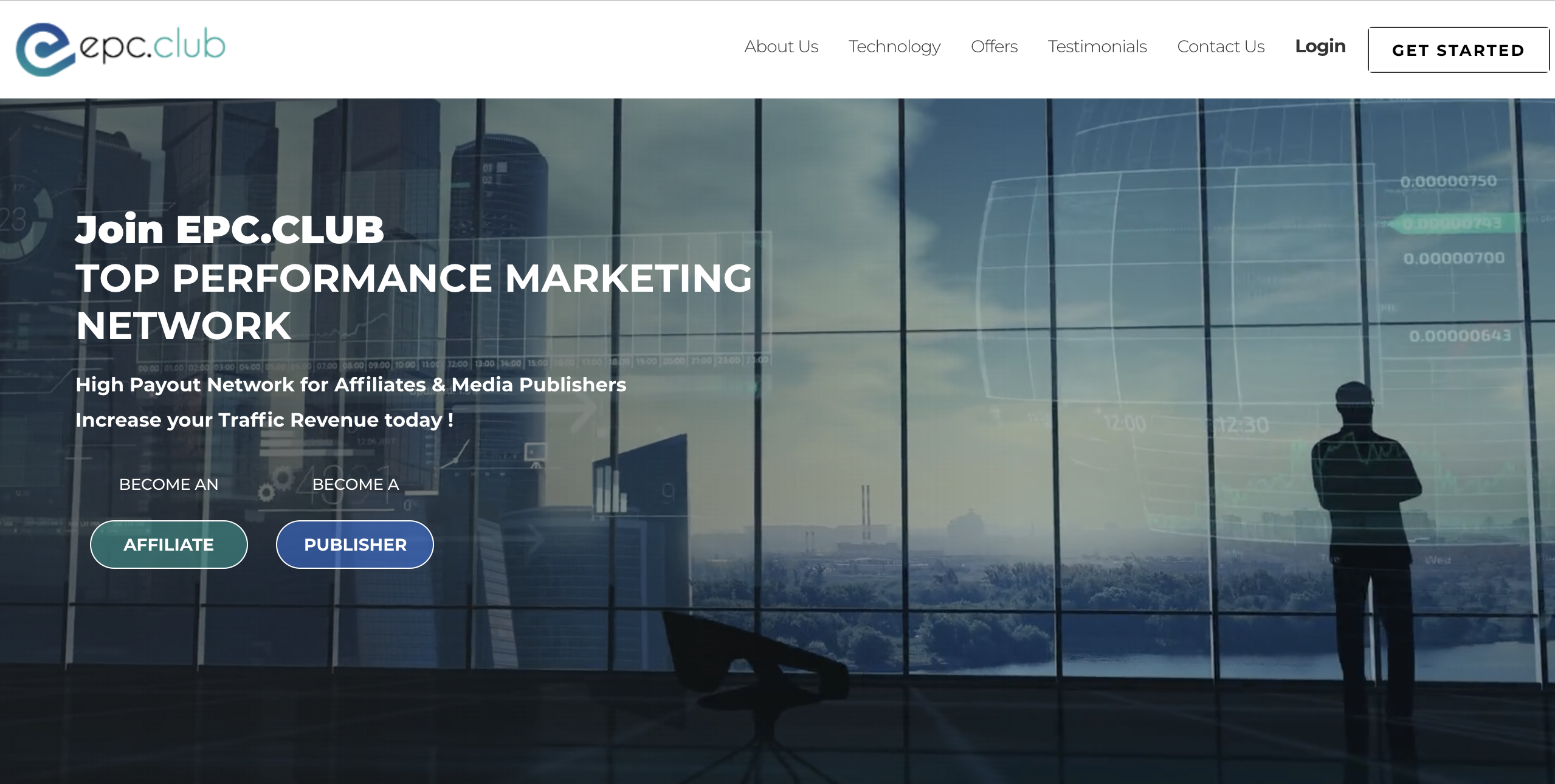The height and width of the screenshot is (784, 1555).
Task: Click 'Increase your Traffic Revenue today !' text
Action: click(x=264, y=420)
